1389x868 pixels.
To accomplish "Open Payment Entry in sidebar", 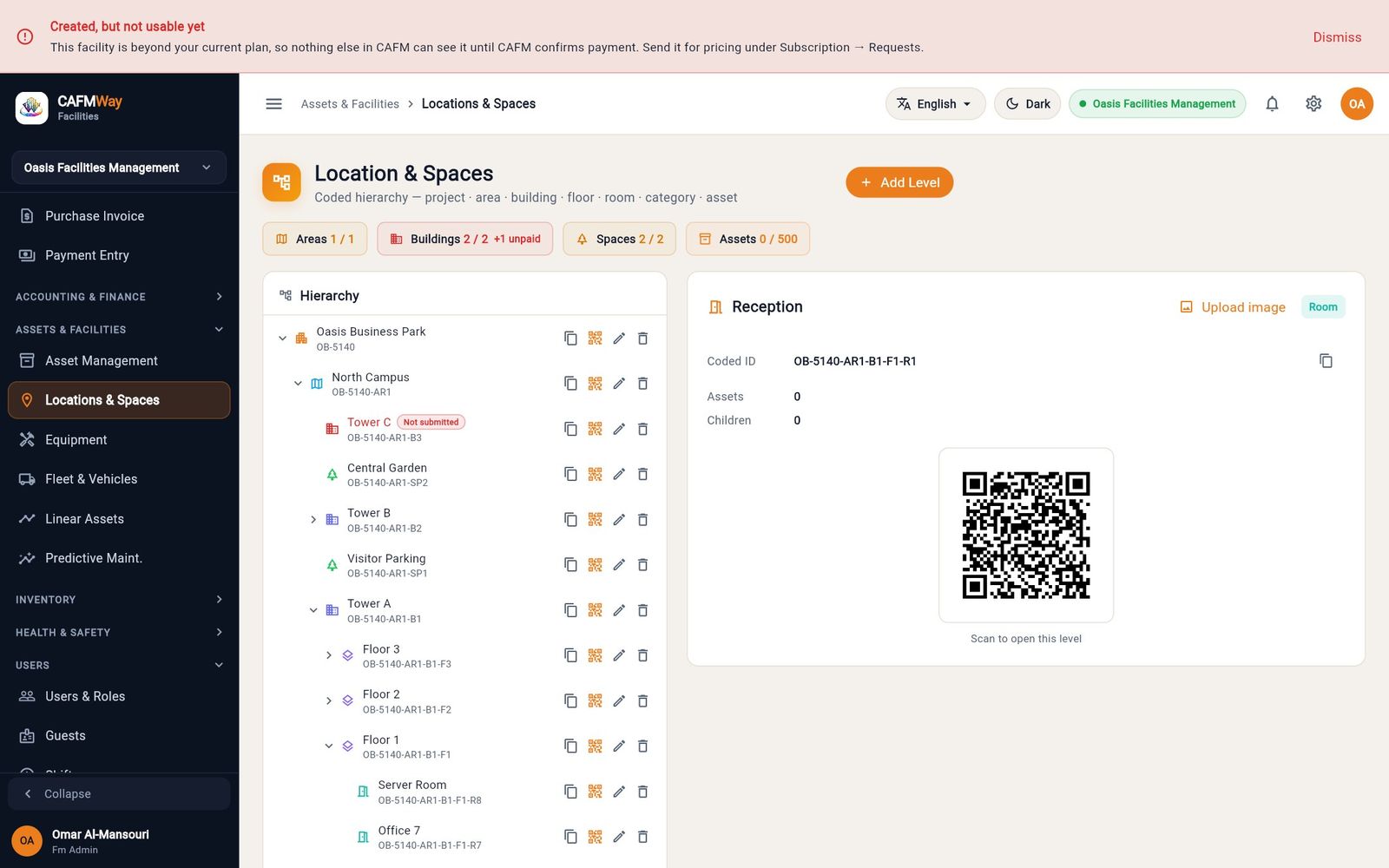I will click(x=119, y=255).
